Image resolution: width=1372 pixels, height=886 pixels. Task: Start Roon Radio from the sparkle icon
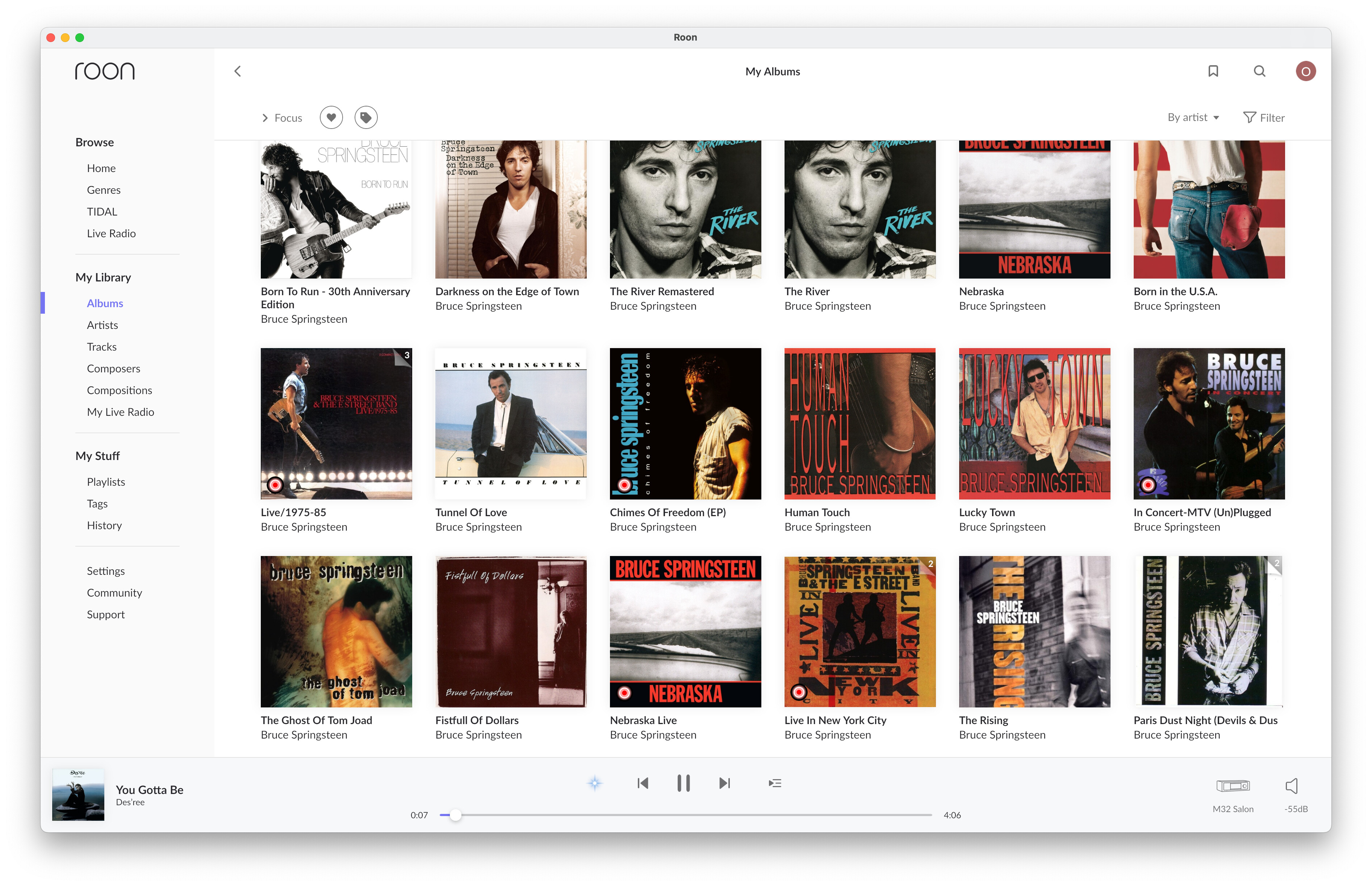594,783
